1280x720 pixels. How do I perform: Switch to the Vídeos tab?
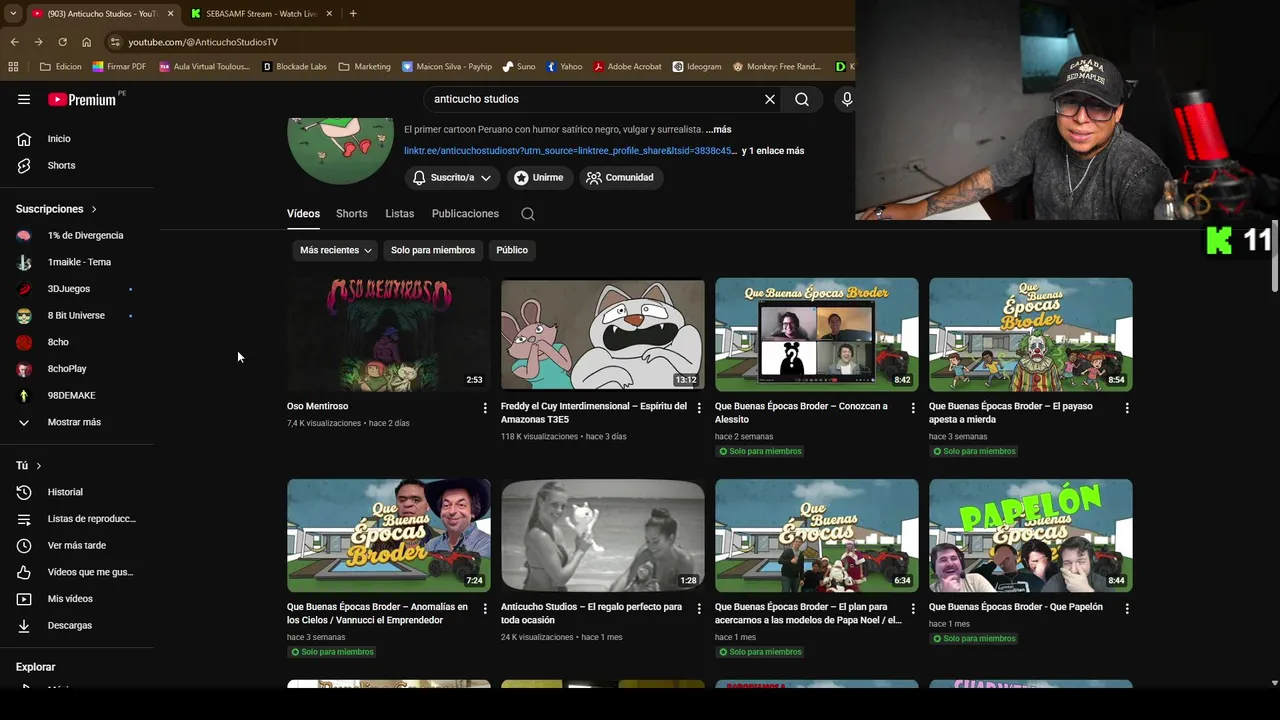coord(303,214)
